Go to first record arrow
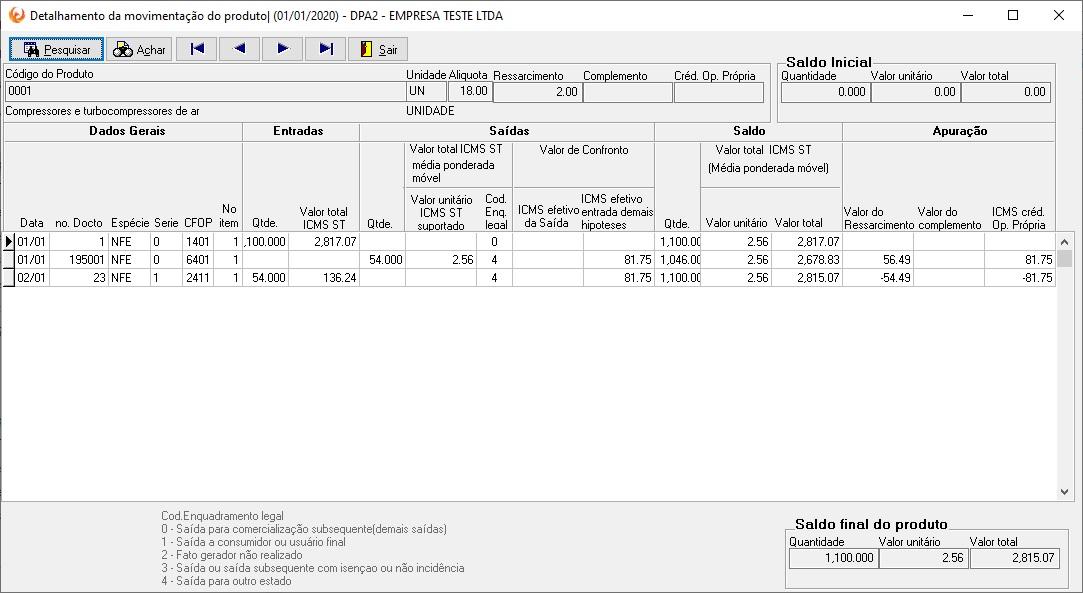This screenshot has height=593, width=1083. coord(197,49)
